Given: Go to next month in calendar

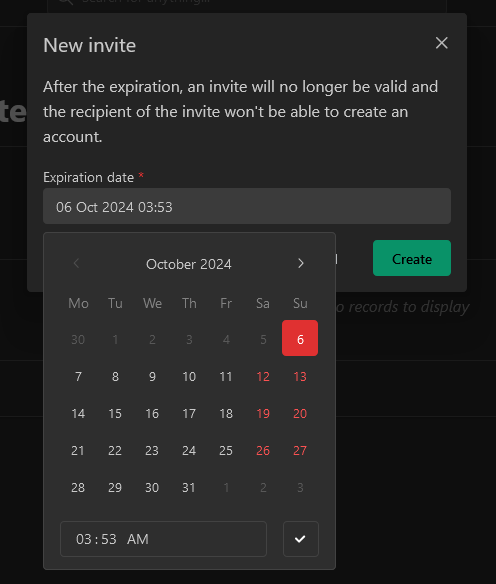Looking at the screenshot, I should [301, 264].
